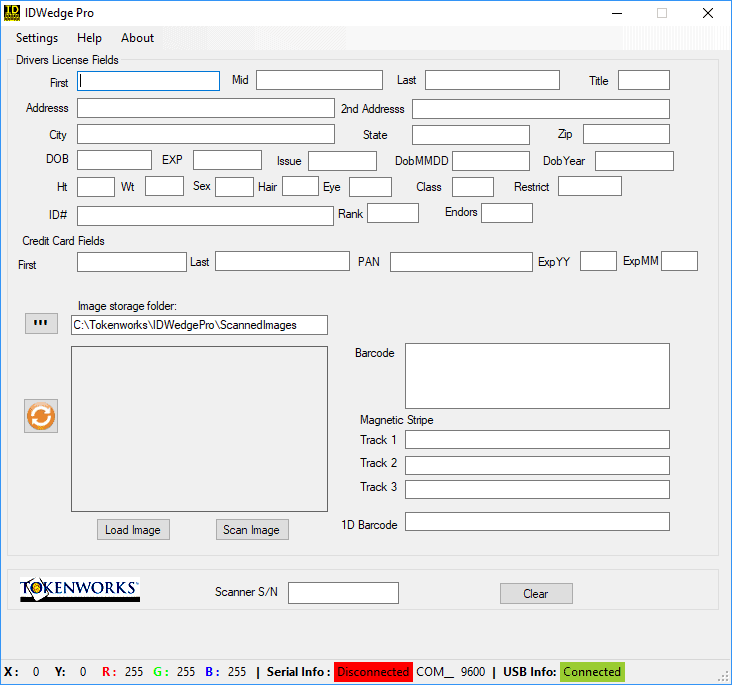Click the 'Image storage folder:' label
Viewport: 732px width, 685px height.
point(127,306)
